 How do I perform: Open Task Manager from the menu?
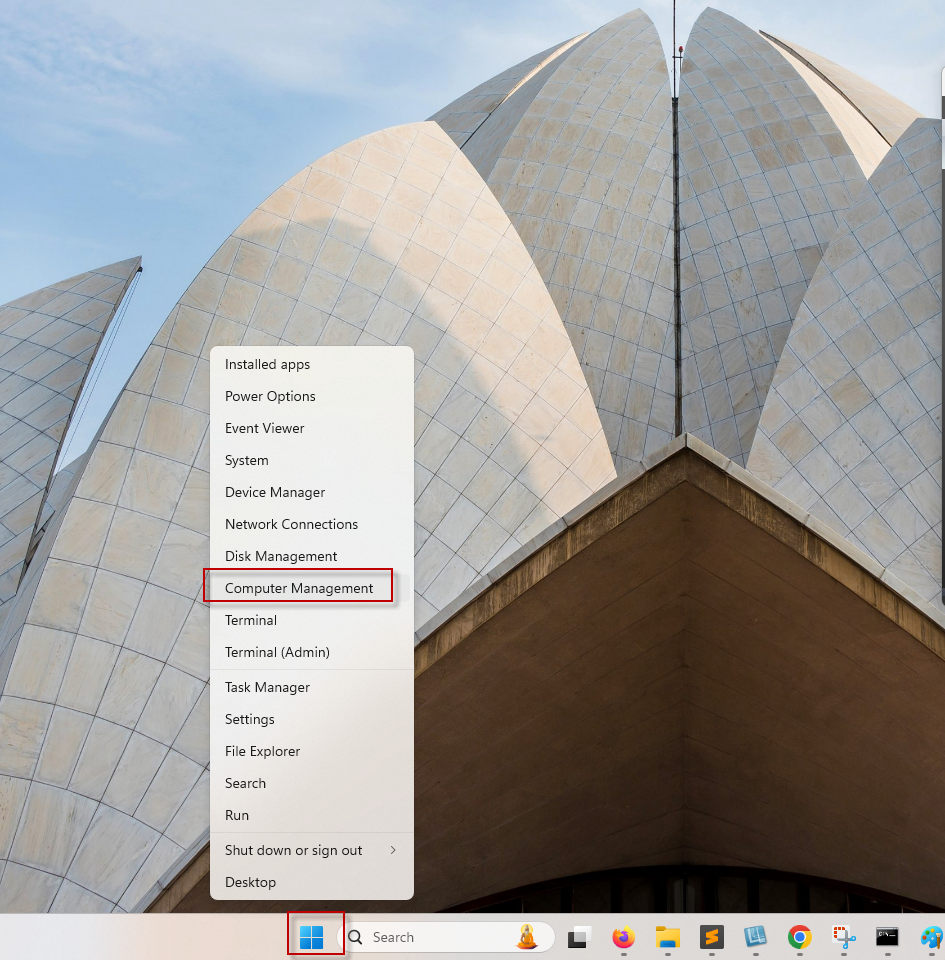coord(312,688)
